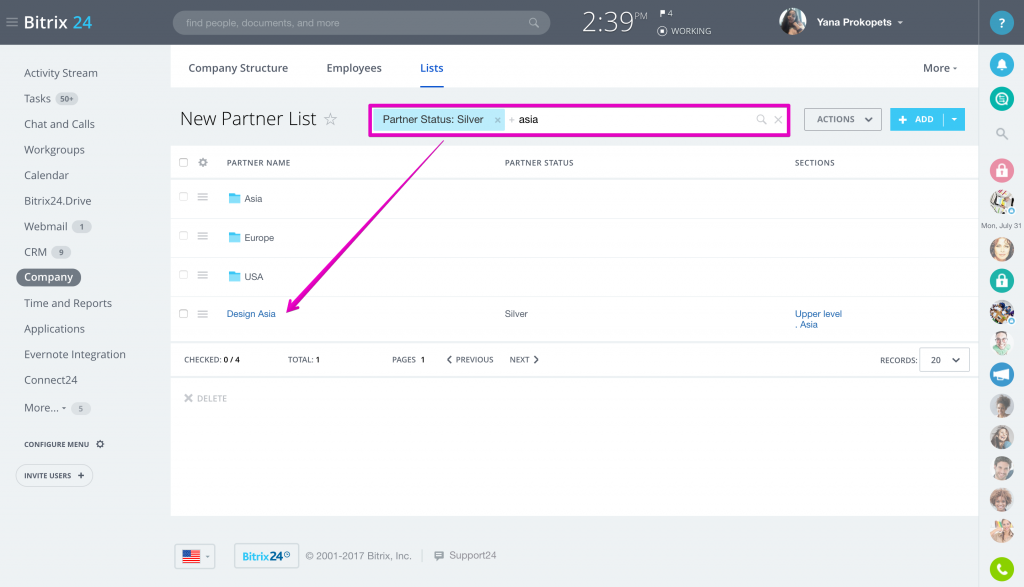The image size is (1024, 587).
Task: Check the USA row checkbox
Action: [184, 275]
